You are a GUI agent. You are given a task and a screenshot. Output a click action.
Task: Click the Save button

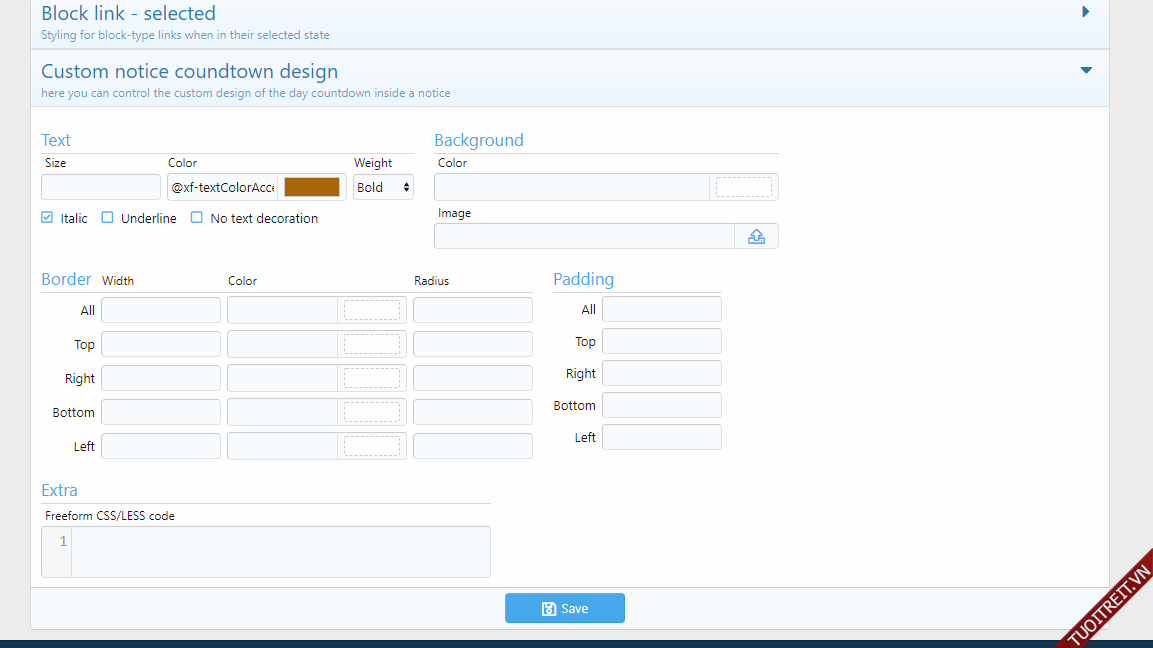coord(565,608)
